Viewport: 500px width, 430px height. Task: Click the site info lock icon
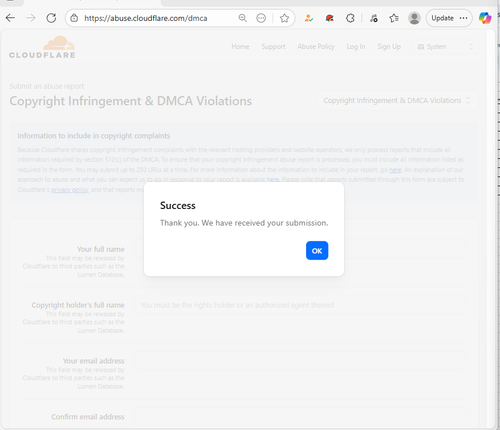pos(74,18)
